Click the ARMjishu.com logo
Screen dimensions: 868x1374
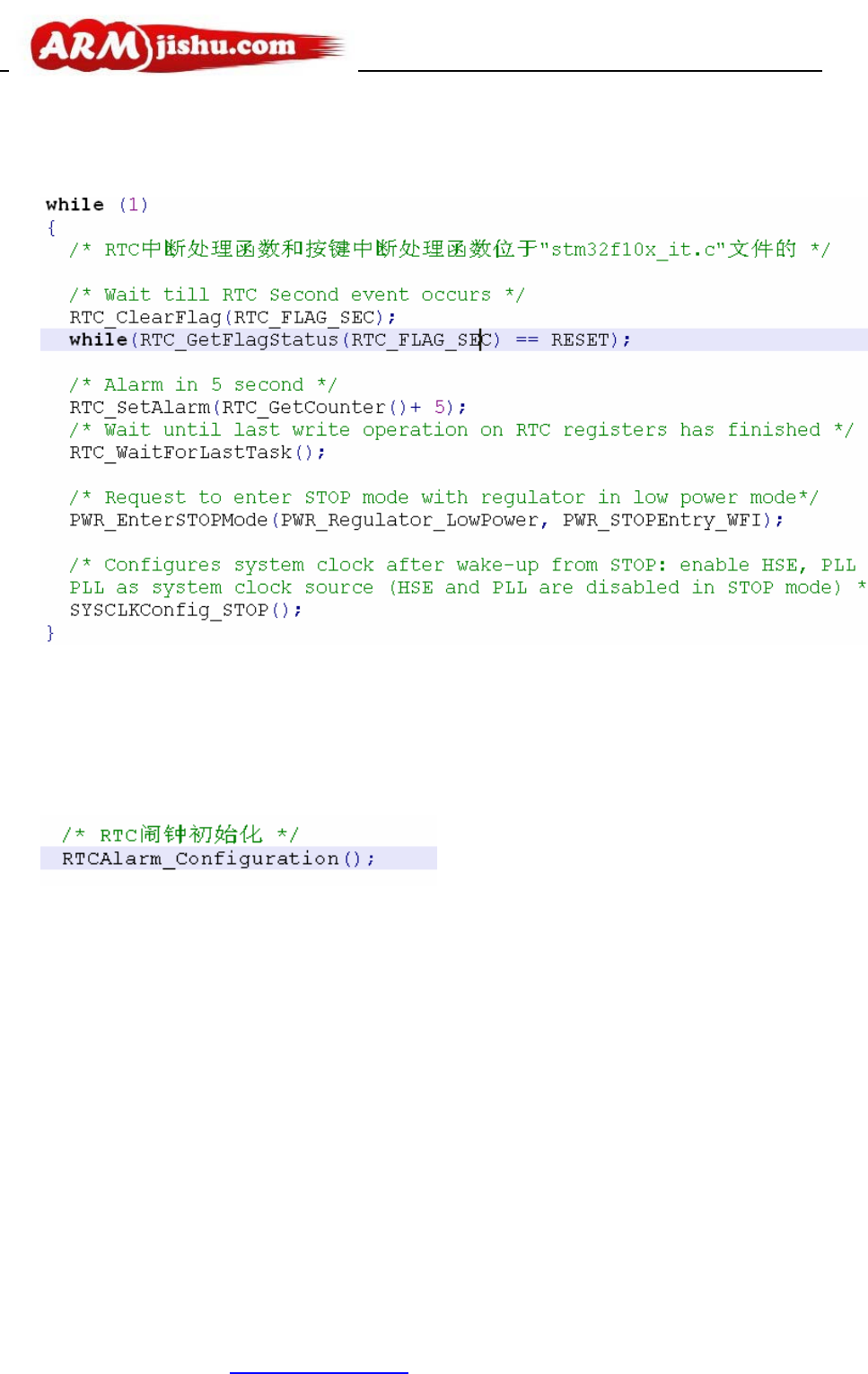tap(187, 47)
